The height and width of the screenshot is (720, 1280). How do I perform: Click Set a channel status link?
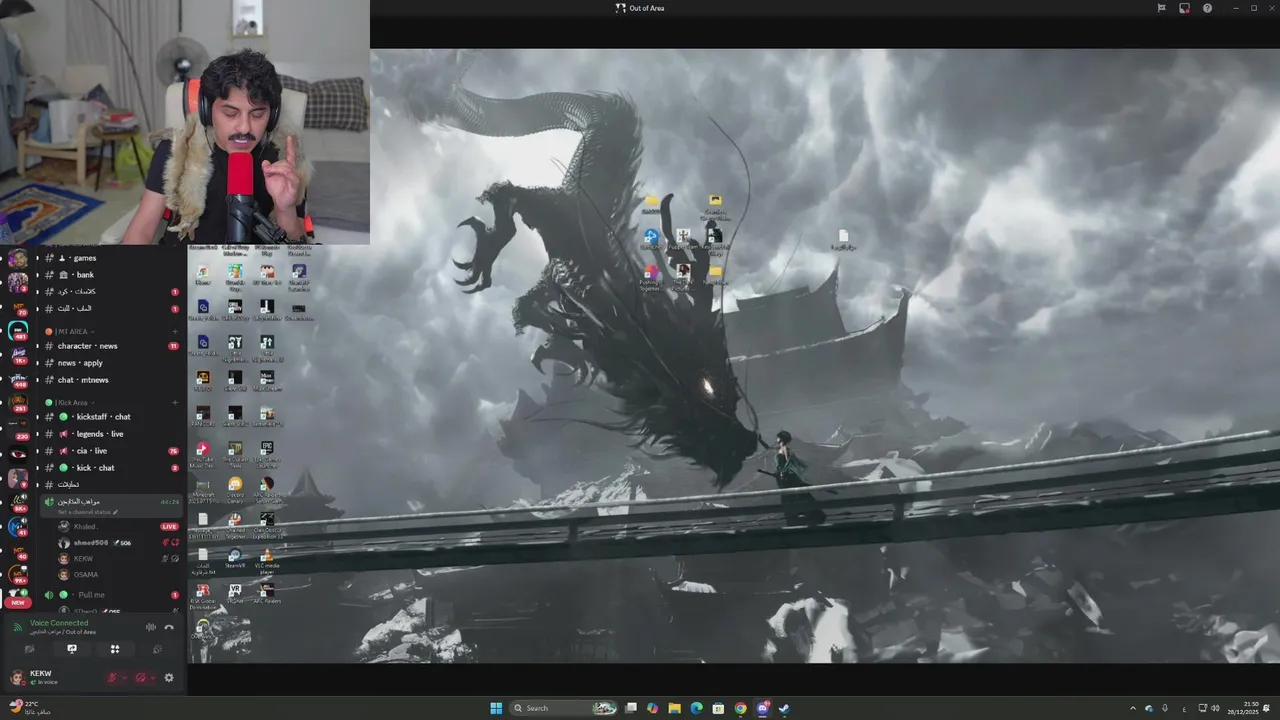click(x=88, y=512)
